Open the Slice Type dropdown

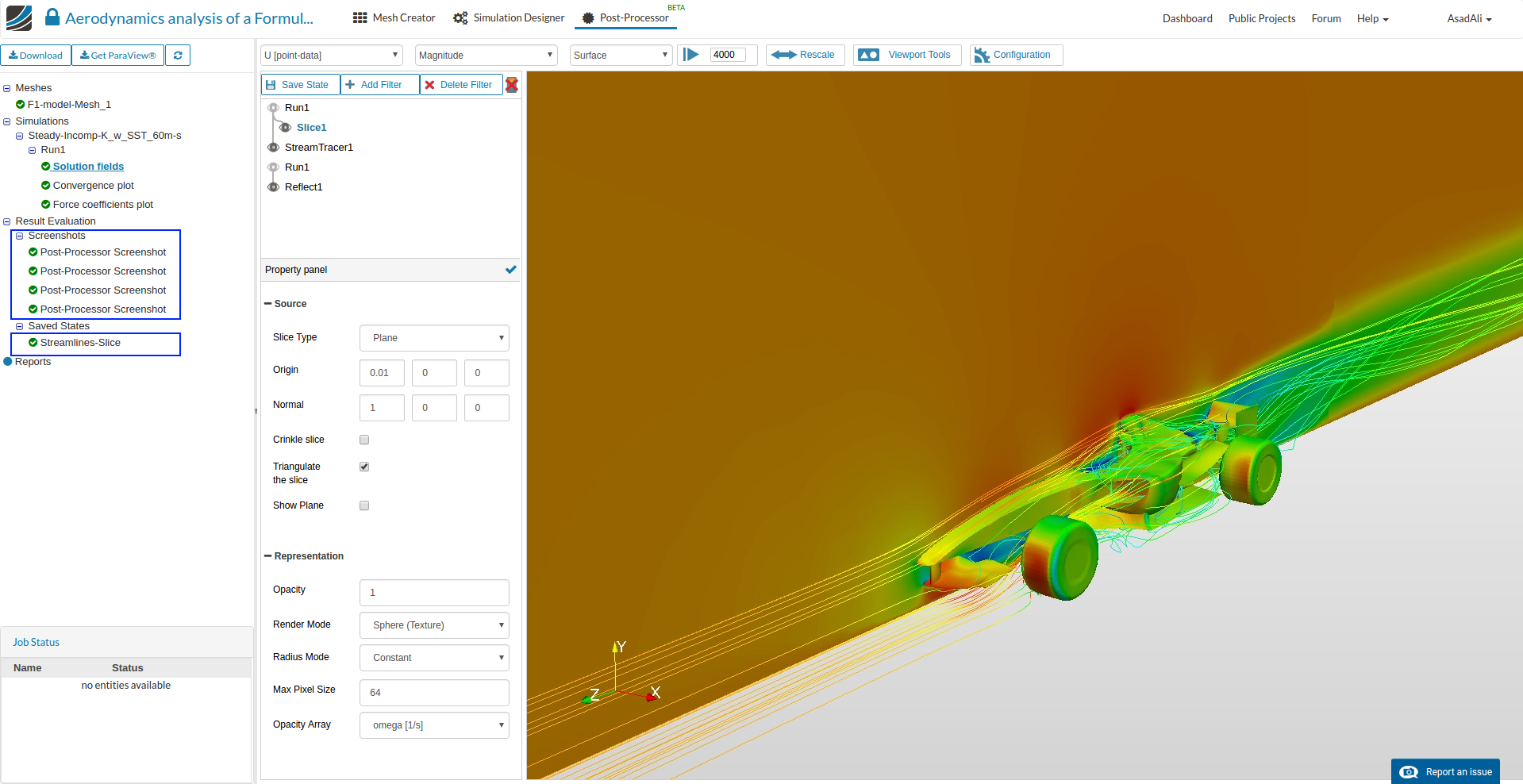[434, 338]
